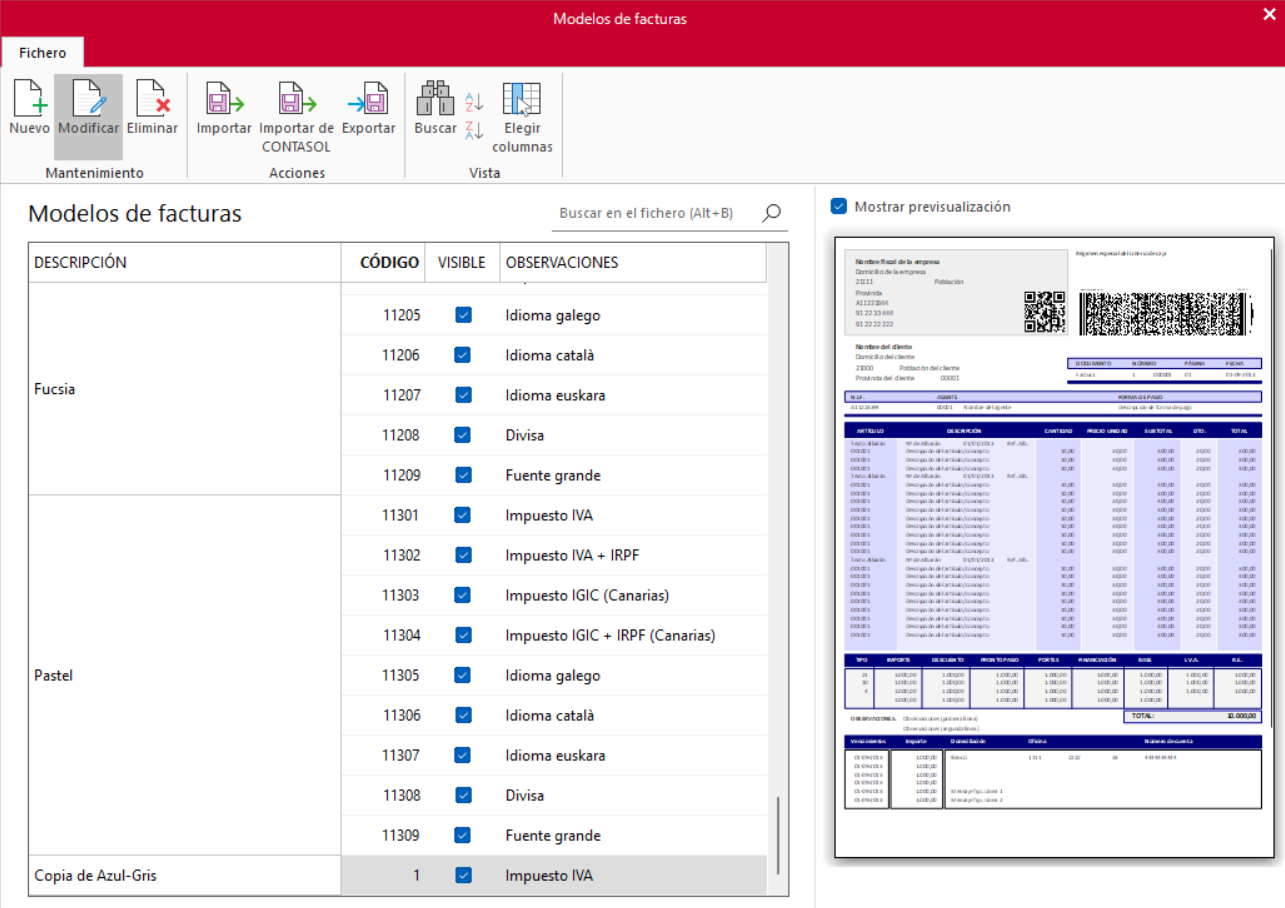Sort by the CÓDIGO column header
Image resolution: width=1285 pixels, height=908 pixels.
coord(384,263)
